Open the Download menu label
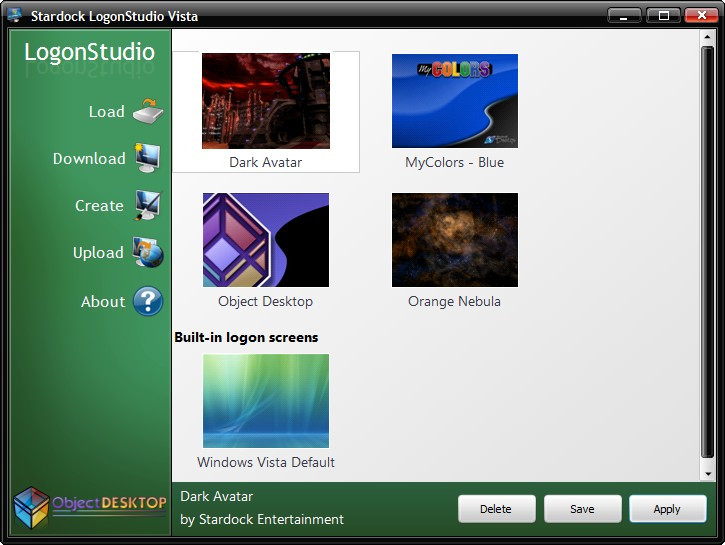Image resolution: width=725 pixels, height=545 pixels. pos(89,159)
